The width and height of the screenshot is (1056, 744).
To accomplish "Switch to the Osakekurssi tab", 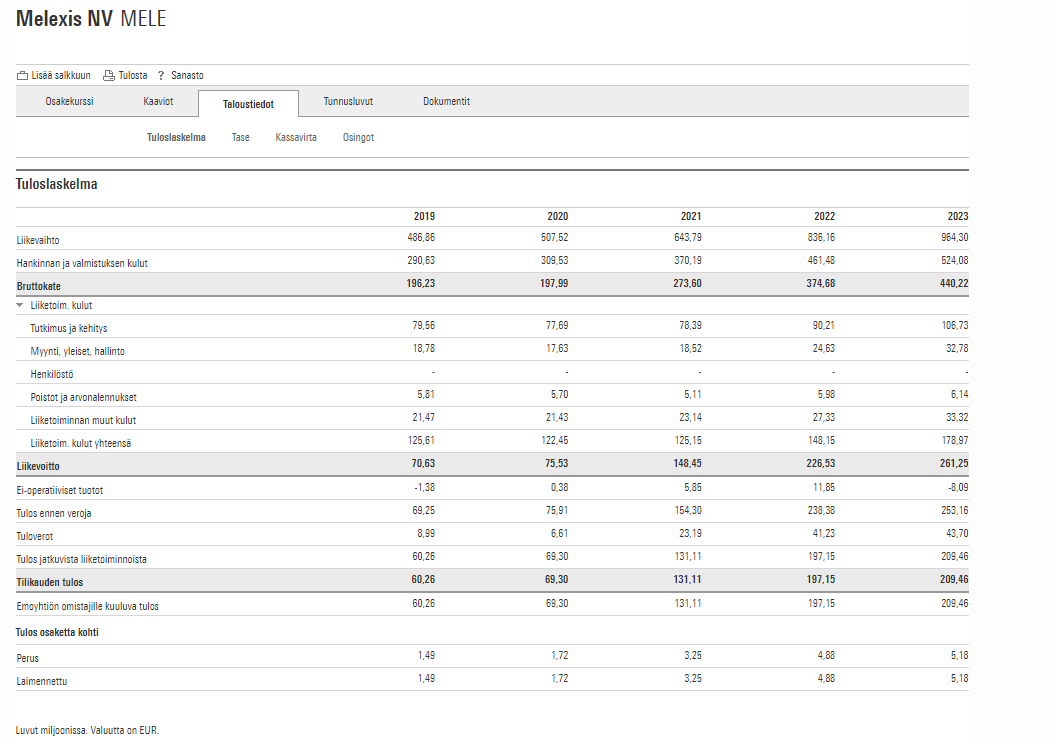I will click(x=69, y=102).
